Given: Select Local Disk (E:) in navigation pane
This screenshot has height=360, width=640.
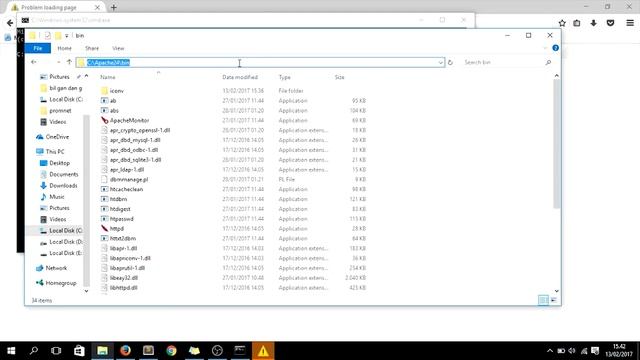Looking at the screenshot, I should (61, 253).
